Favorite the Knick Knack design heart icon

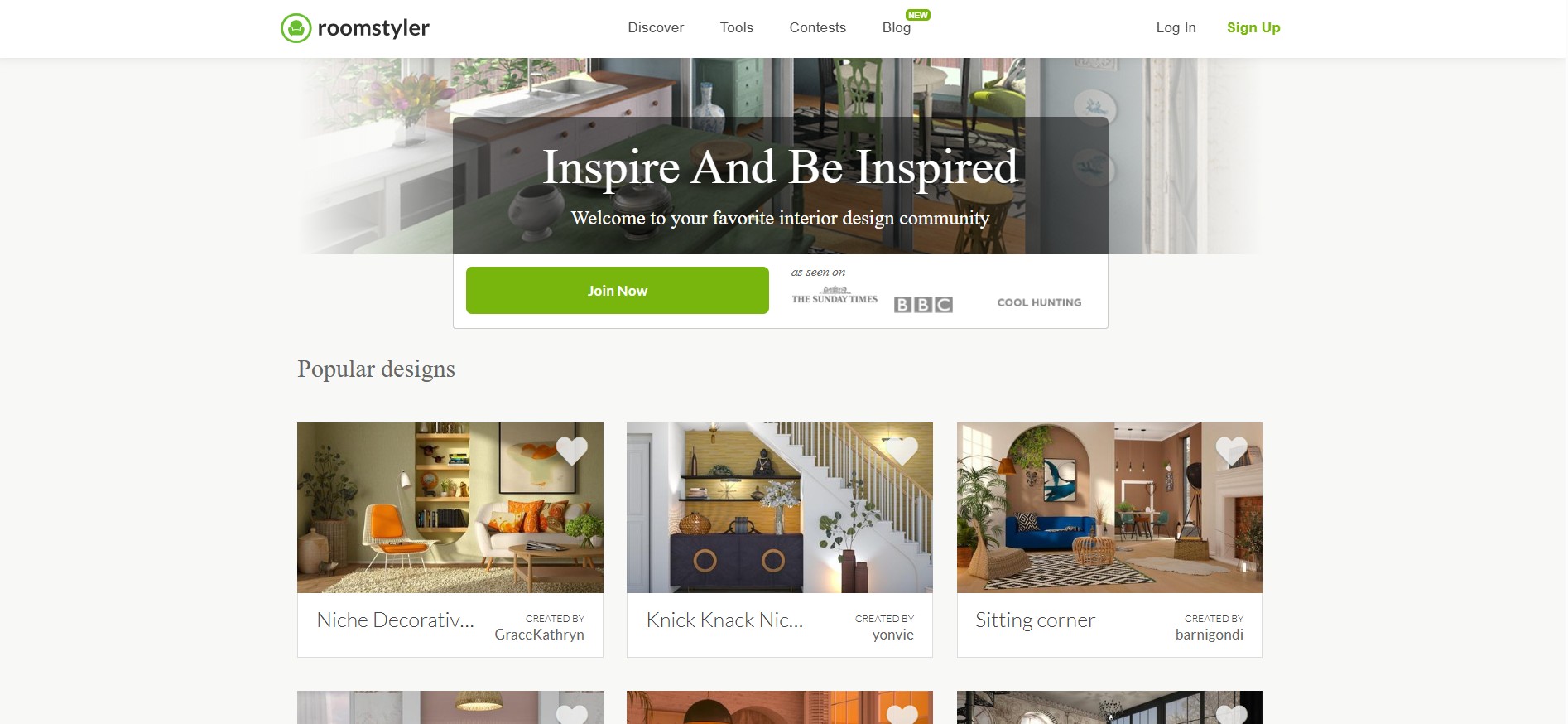tap(902, 451)
